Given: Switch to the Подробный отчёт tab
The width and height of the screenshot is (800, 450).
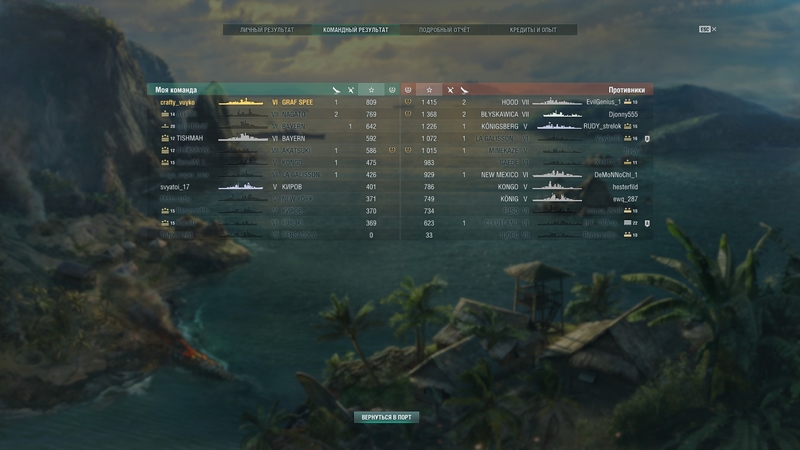Looking at the screenshot, I should tap(444, 30).
